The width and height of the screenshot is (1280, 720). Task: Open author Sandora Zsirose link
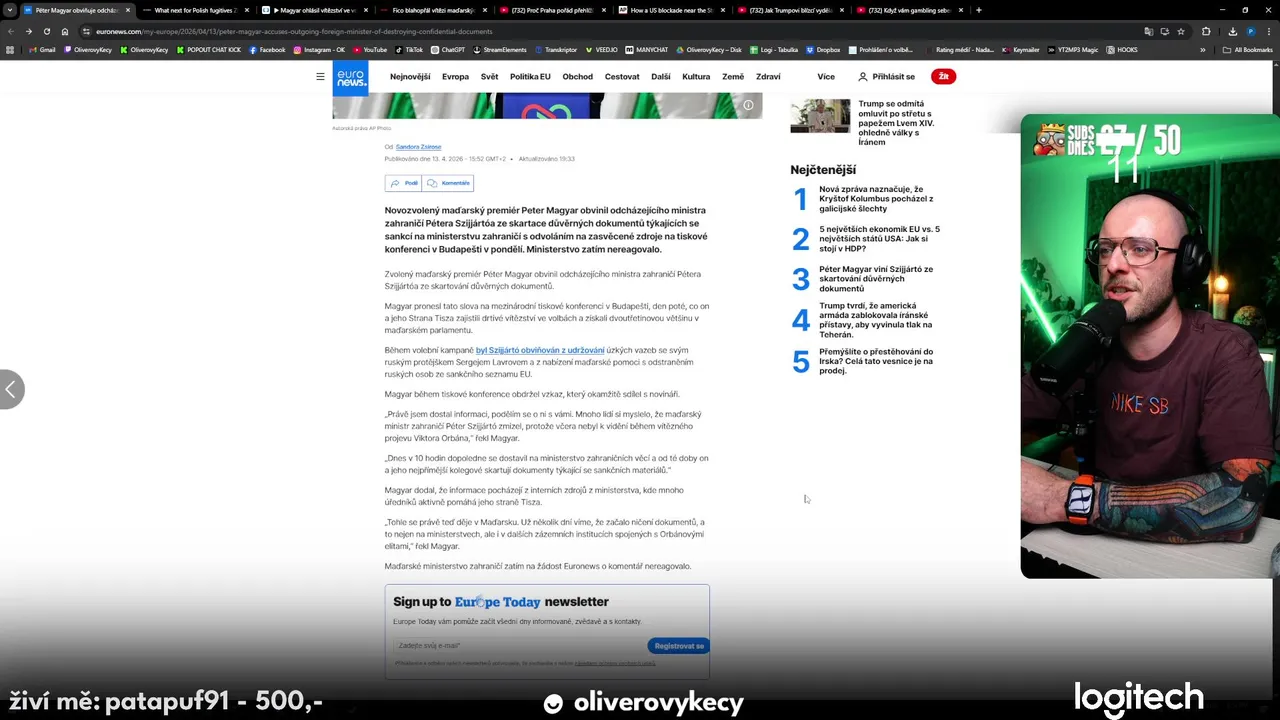418,147
